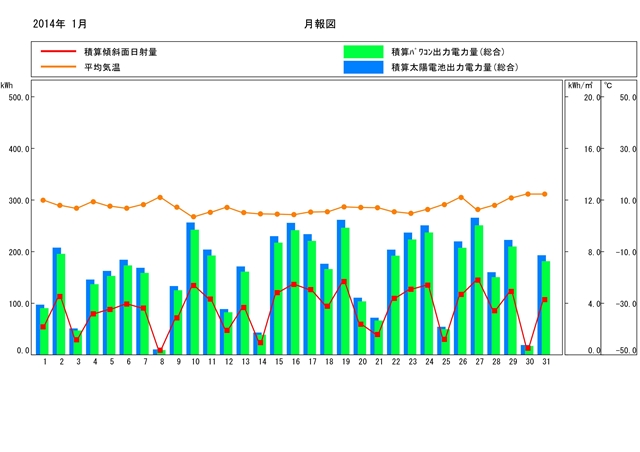640x452 pixels.
Task: Click day 14 on the x-axis
Action: 262,362
